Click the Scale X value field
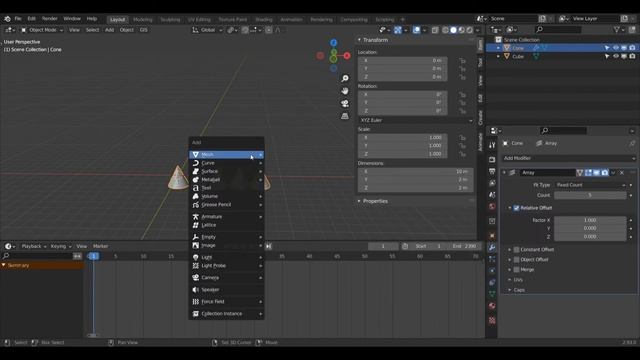Image resolution: width=640 pixels, height=360 pixels. pos(403,138)
